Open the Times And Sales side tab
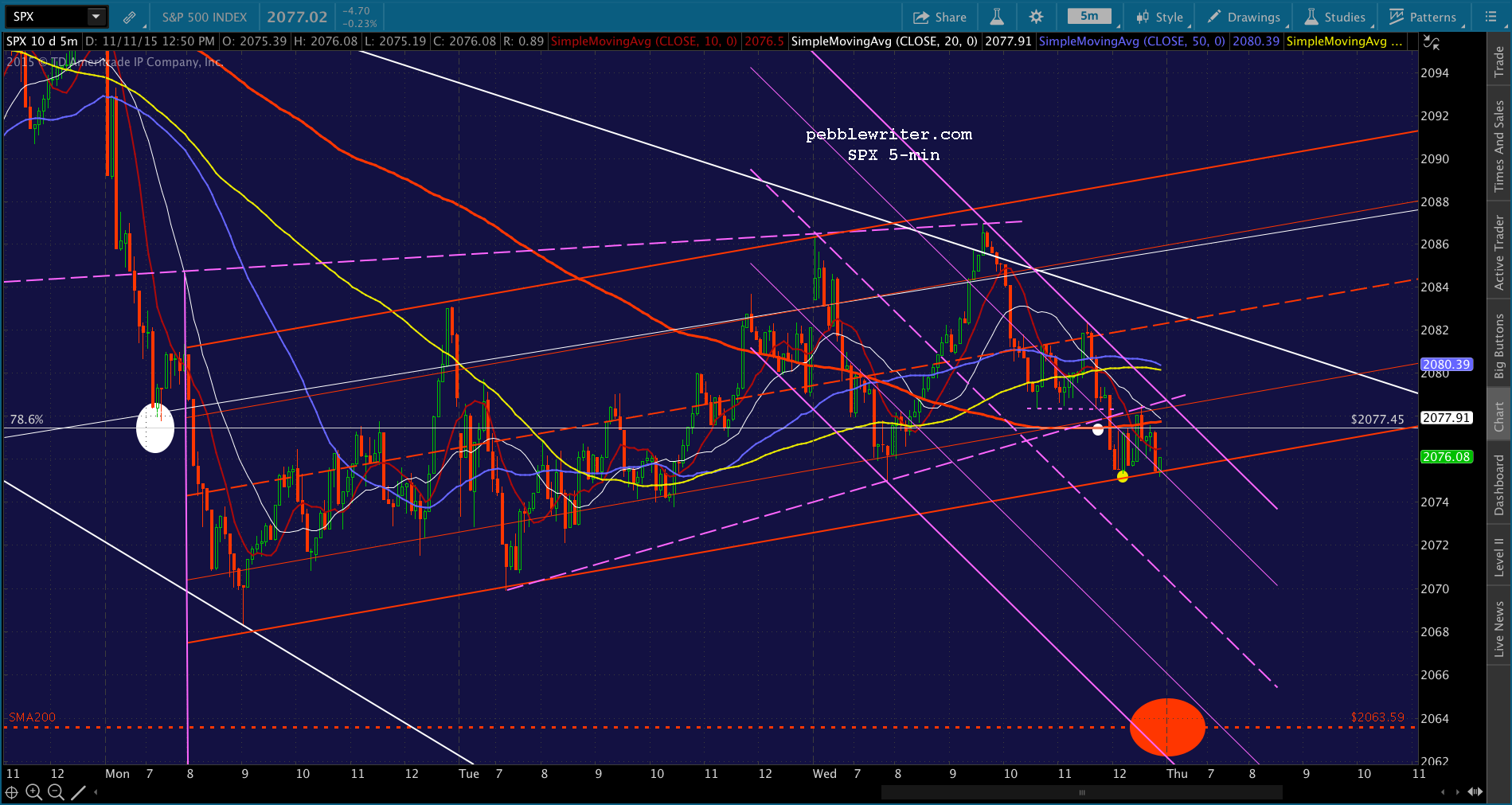This screenshot has height=805, width=1512. [x=1499, y=145]
